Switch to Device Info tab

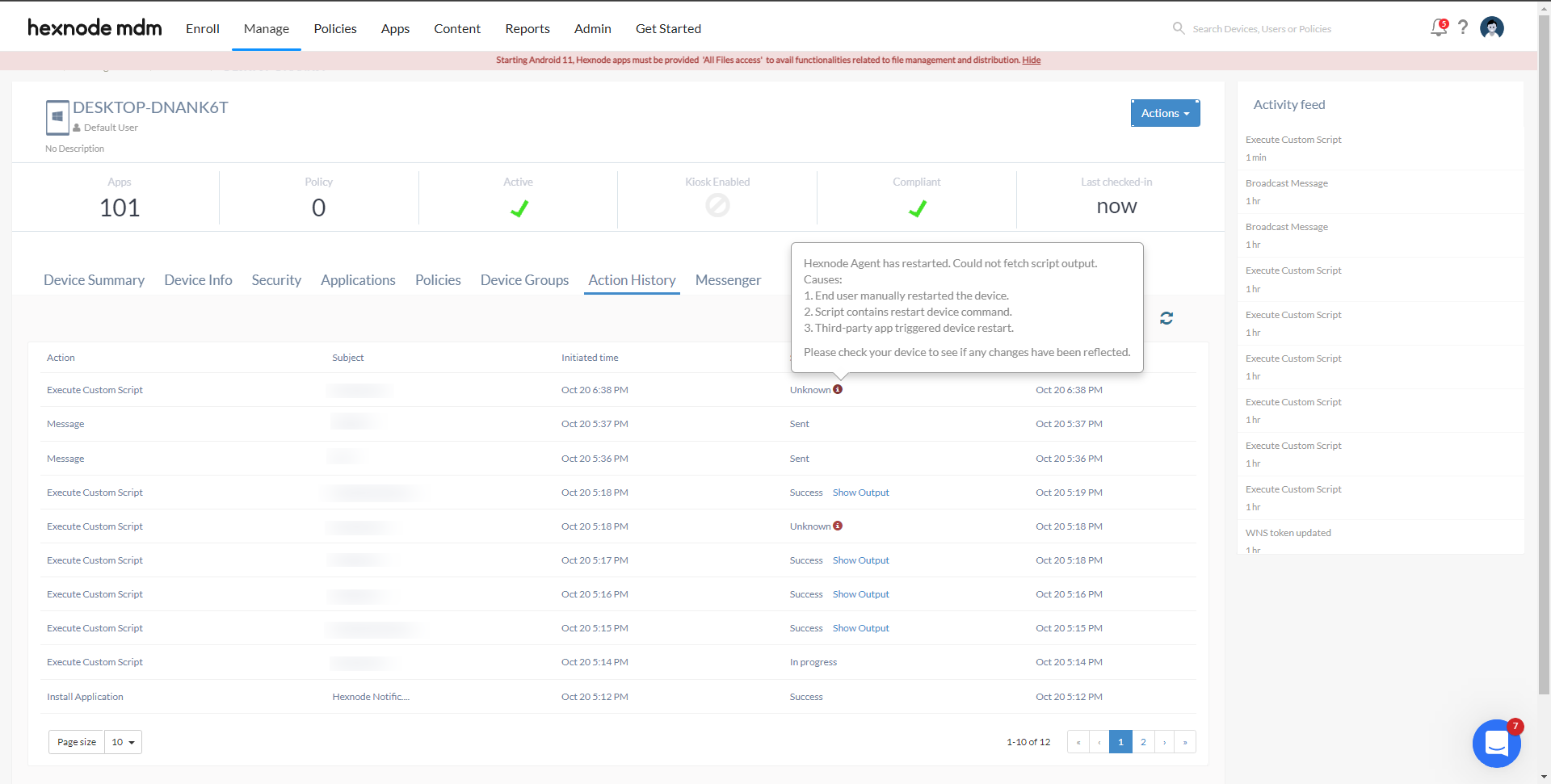click(198, 280)
